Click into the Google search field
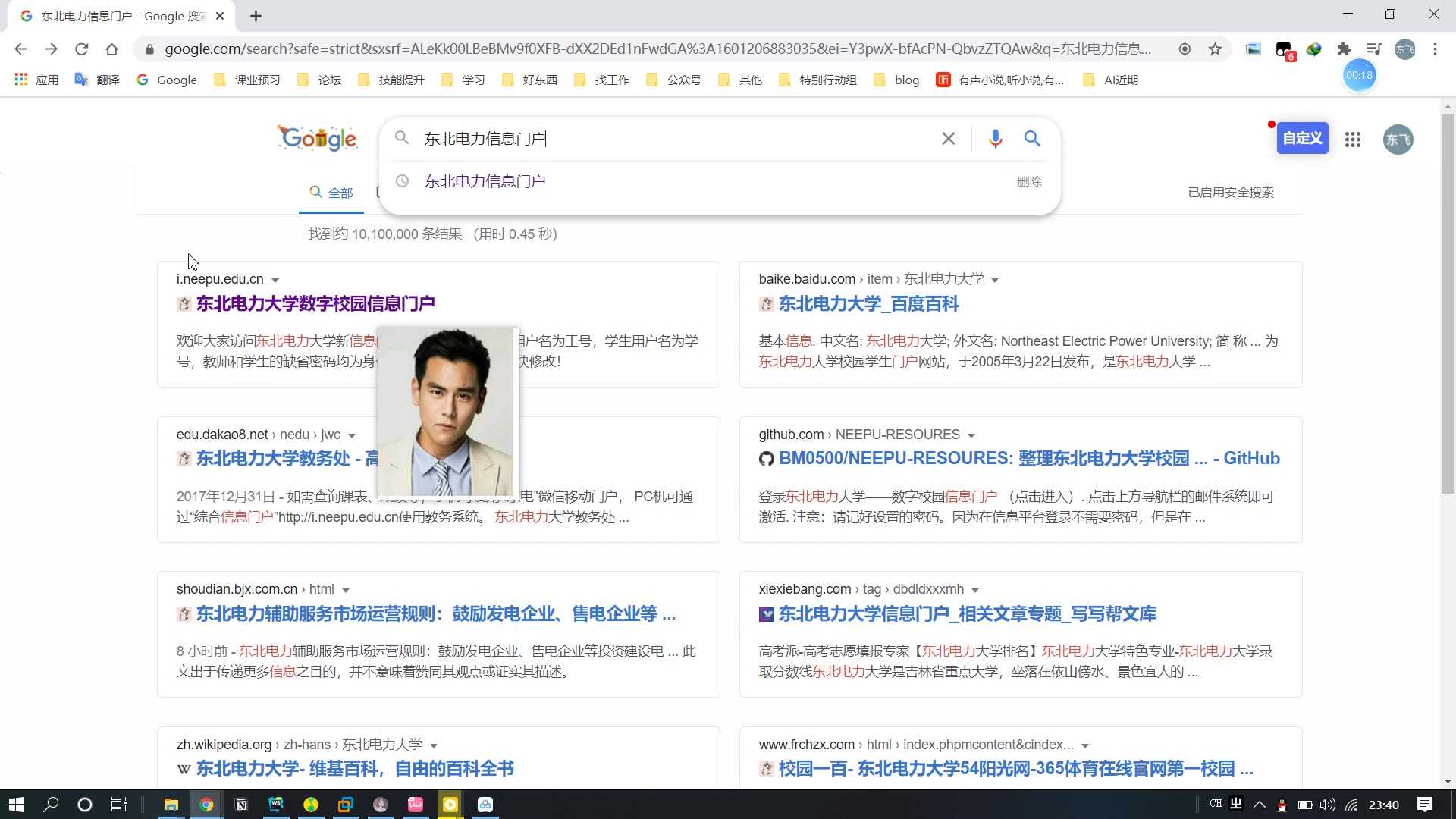Viewport: 1456px width, 819px height. (x=675, y=139)
